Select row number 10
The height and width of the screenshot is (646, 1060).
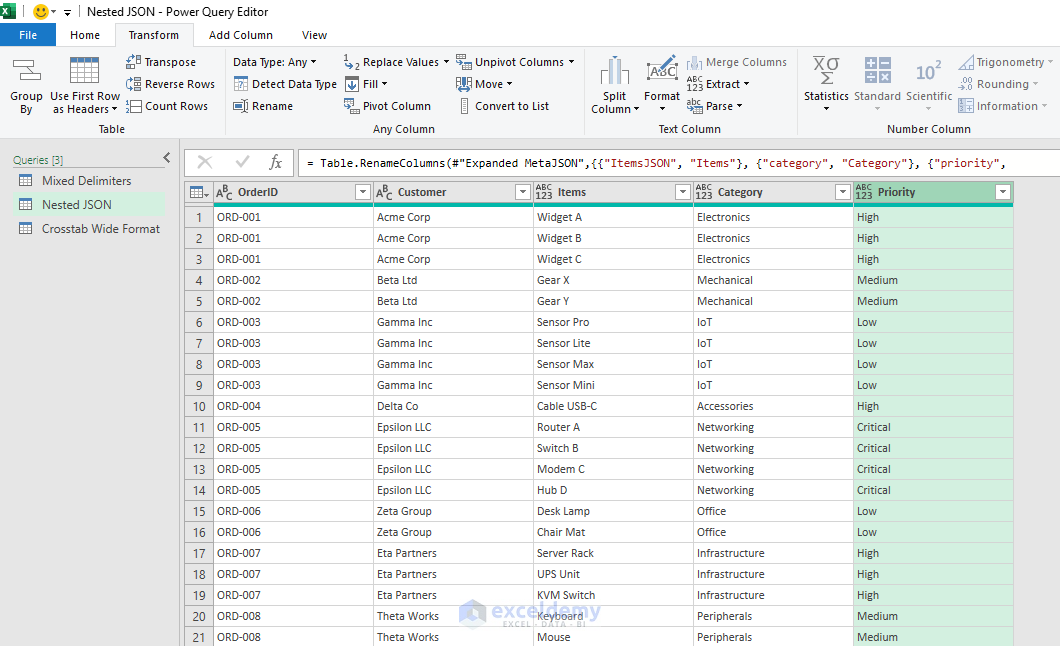pyautogui.click(x=199, y=406)
